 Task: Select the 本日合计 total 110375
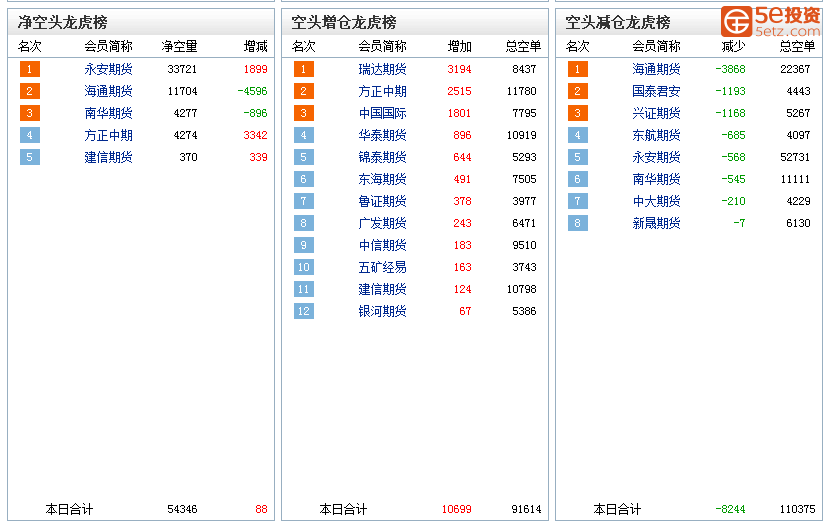pos(797,509)
